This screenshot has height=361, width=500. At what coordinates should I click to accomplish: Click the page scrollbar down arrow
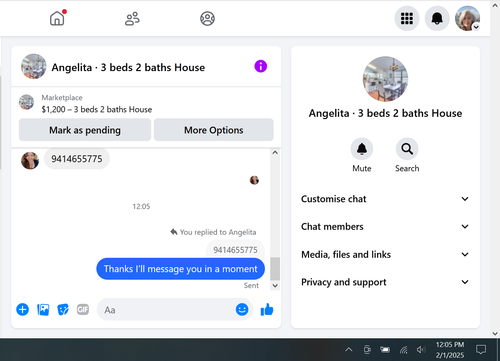[495, 333]
